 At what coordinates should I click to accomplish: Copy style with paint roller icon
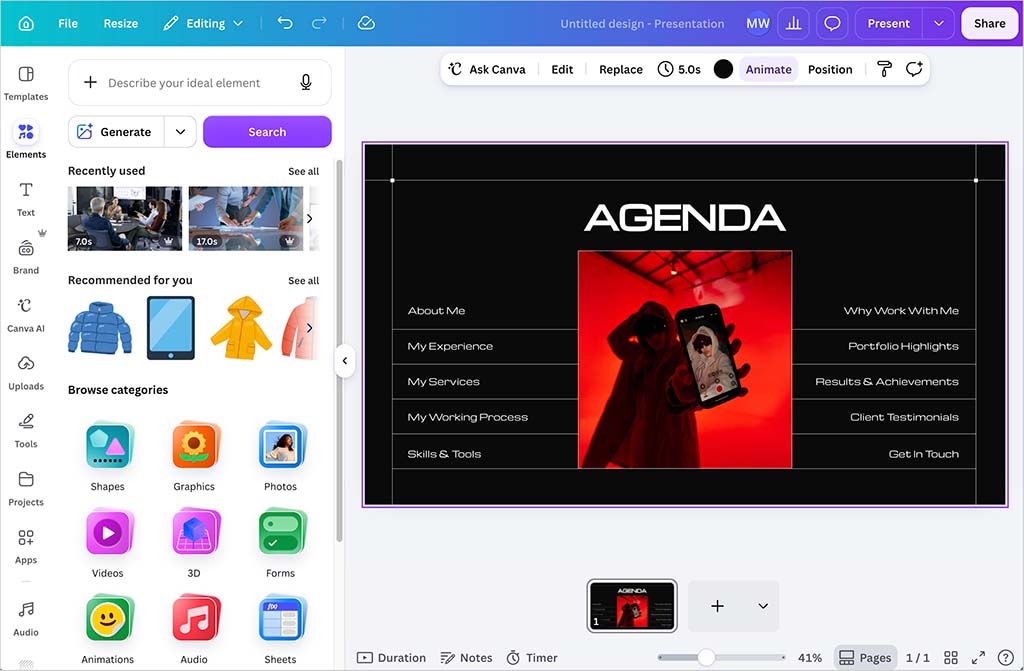tap(884, 69)
